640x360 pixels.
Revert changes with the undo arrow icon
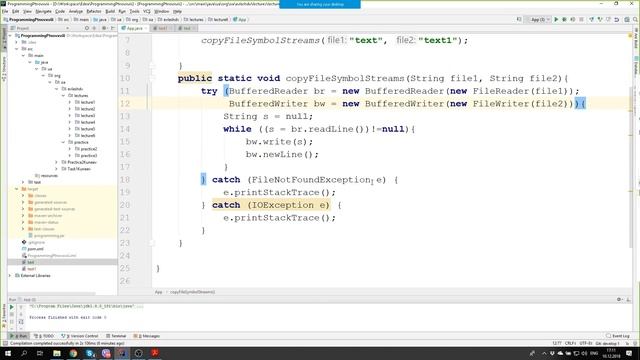tap(617, 19)
